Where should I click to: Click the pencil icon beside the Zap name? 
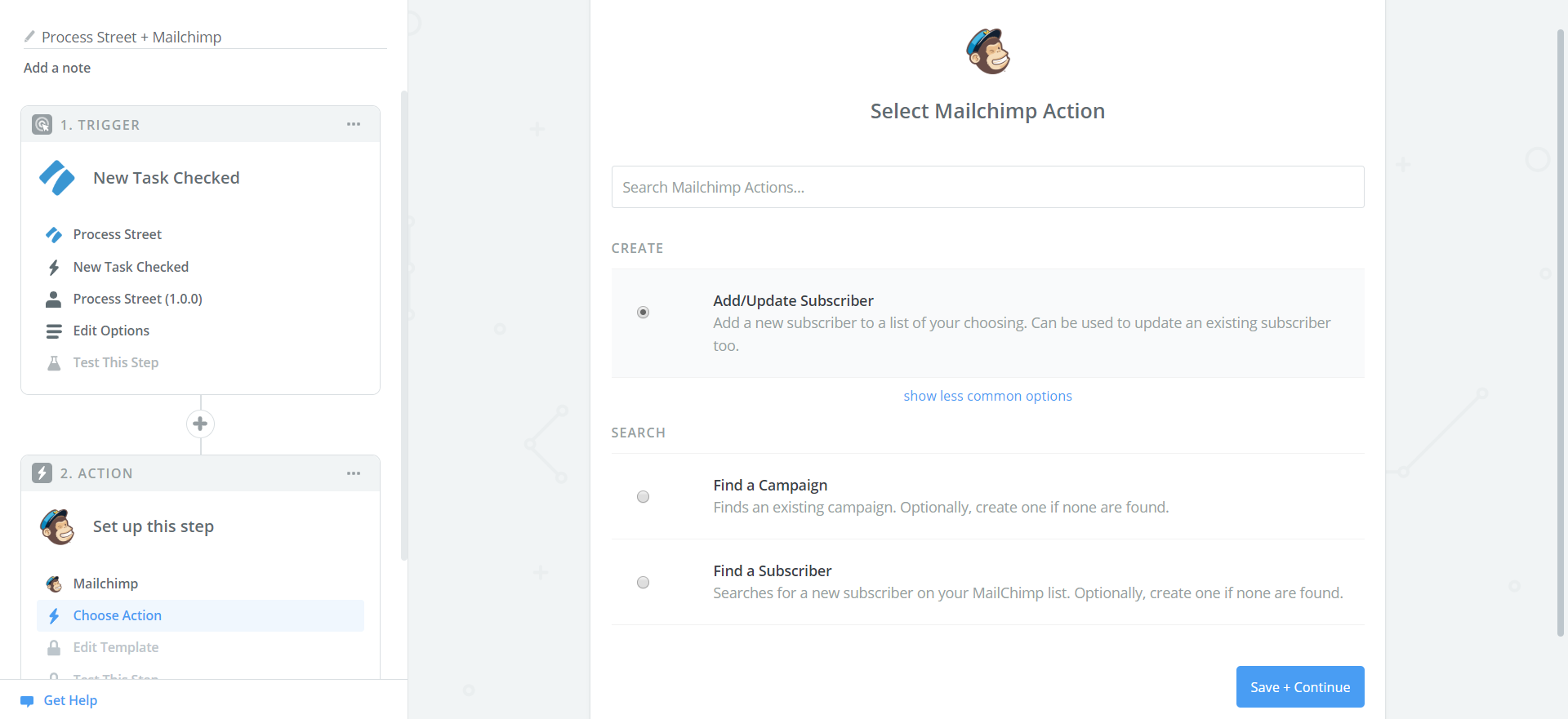coord(29,37)
